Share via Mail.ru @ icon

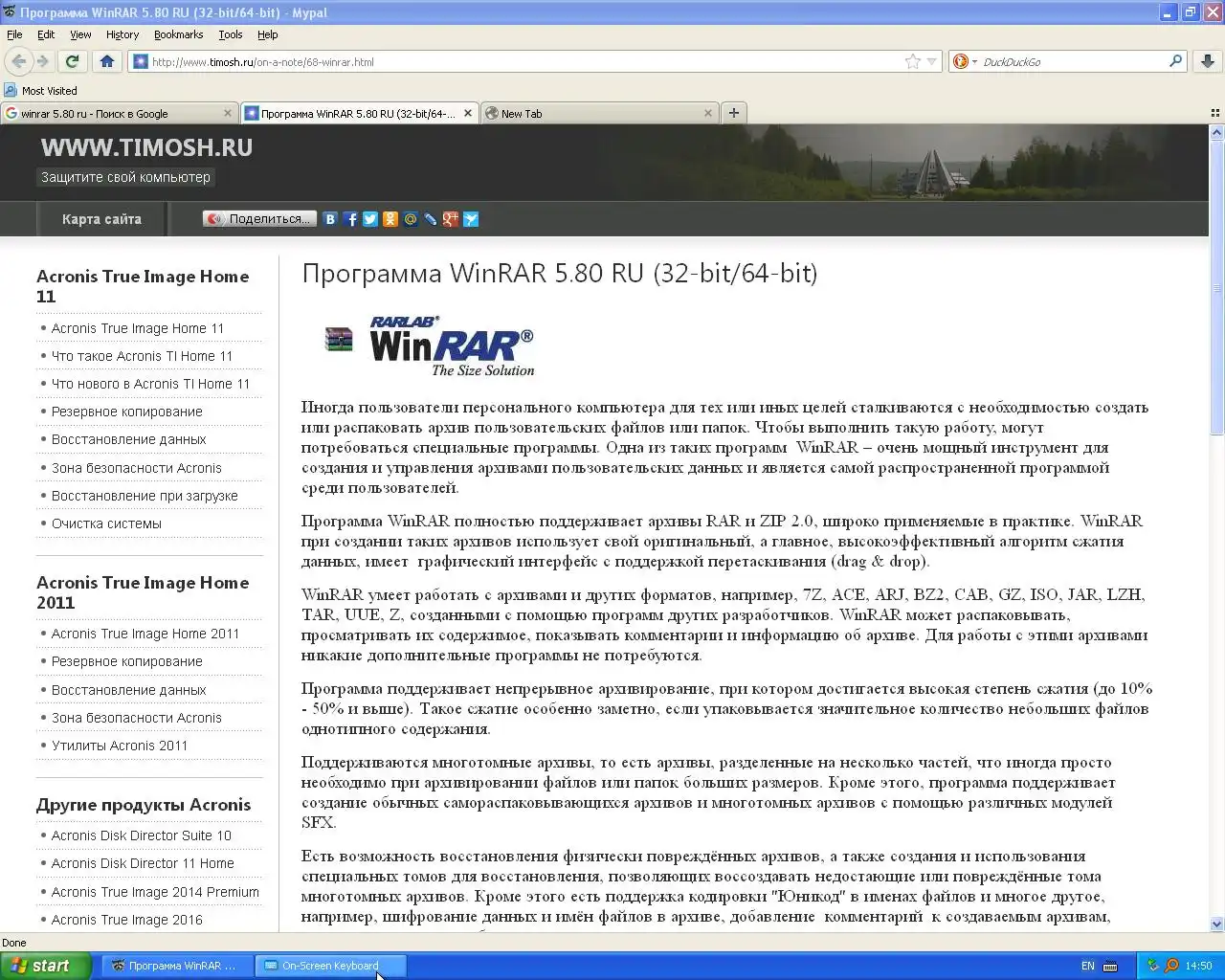click(411, 219)
